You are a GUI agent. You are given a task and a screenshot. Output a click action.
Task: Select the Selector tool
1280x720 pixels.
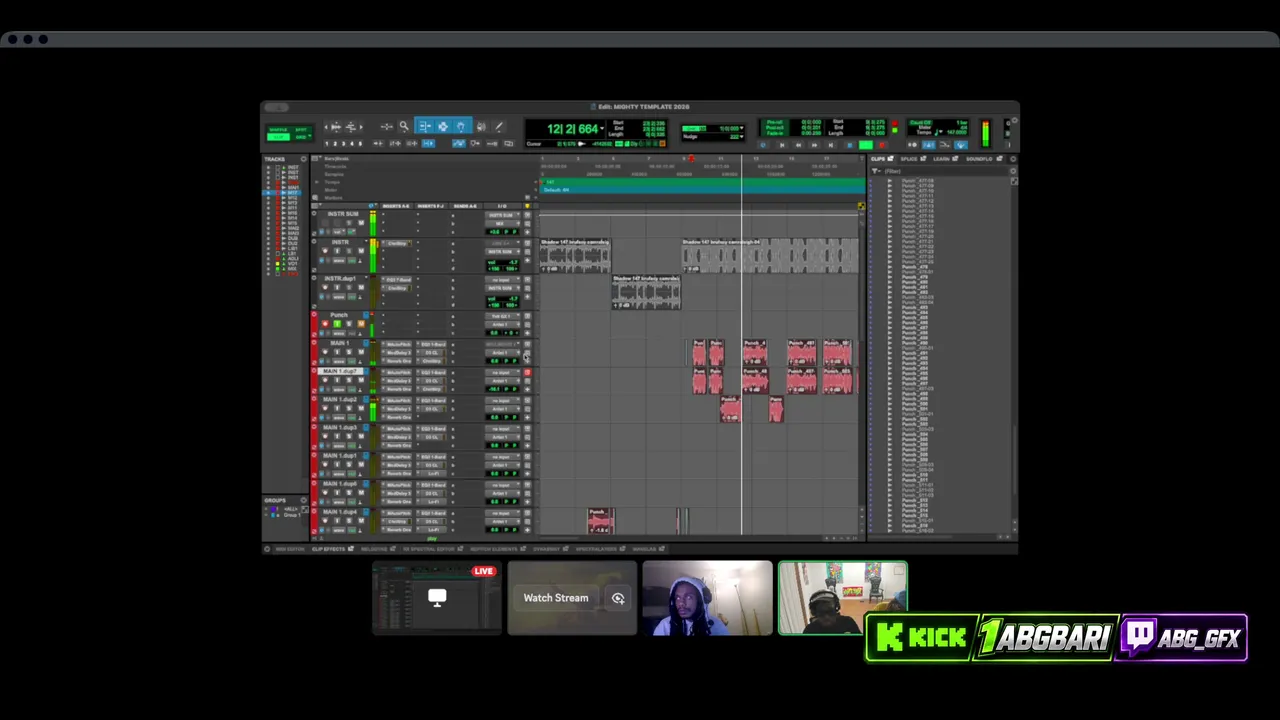(x=443, y=127)
